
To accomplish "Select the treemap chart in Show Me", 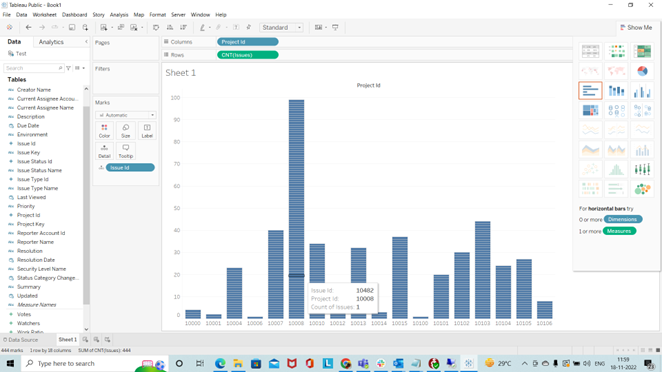I will [590, 111].
